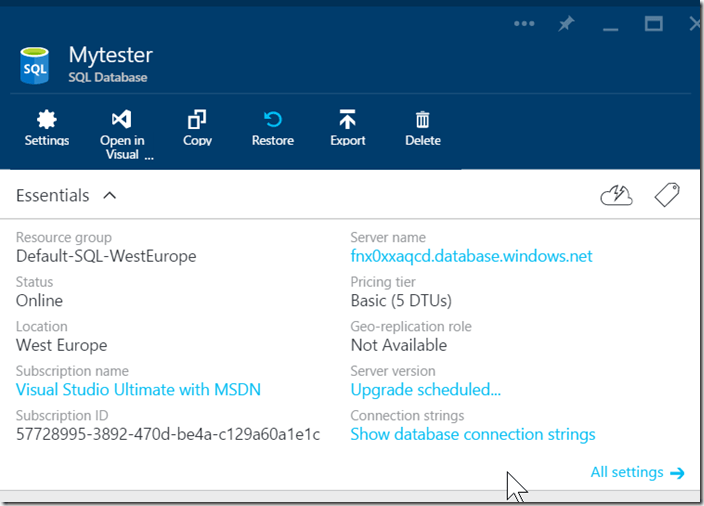The width and height of the screenshot is (704, 506).
Task: Click the Default-SQL-WestEurope resource group value
Action: 106,256
